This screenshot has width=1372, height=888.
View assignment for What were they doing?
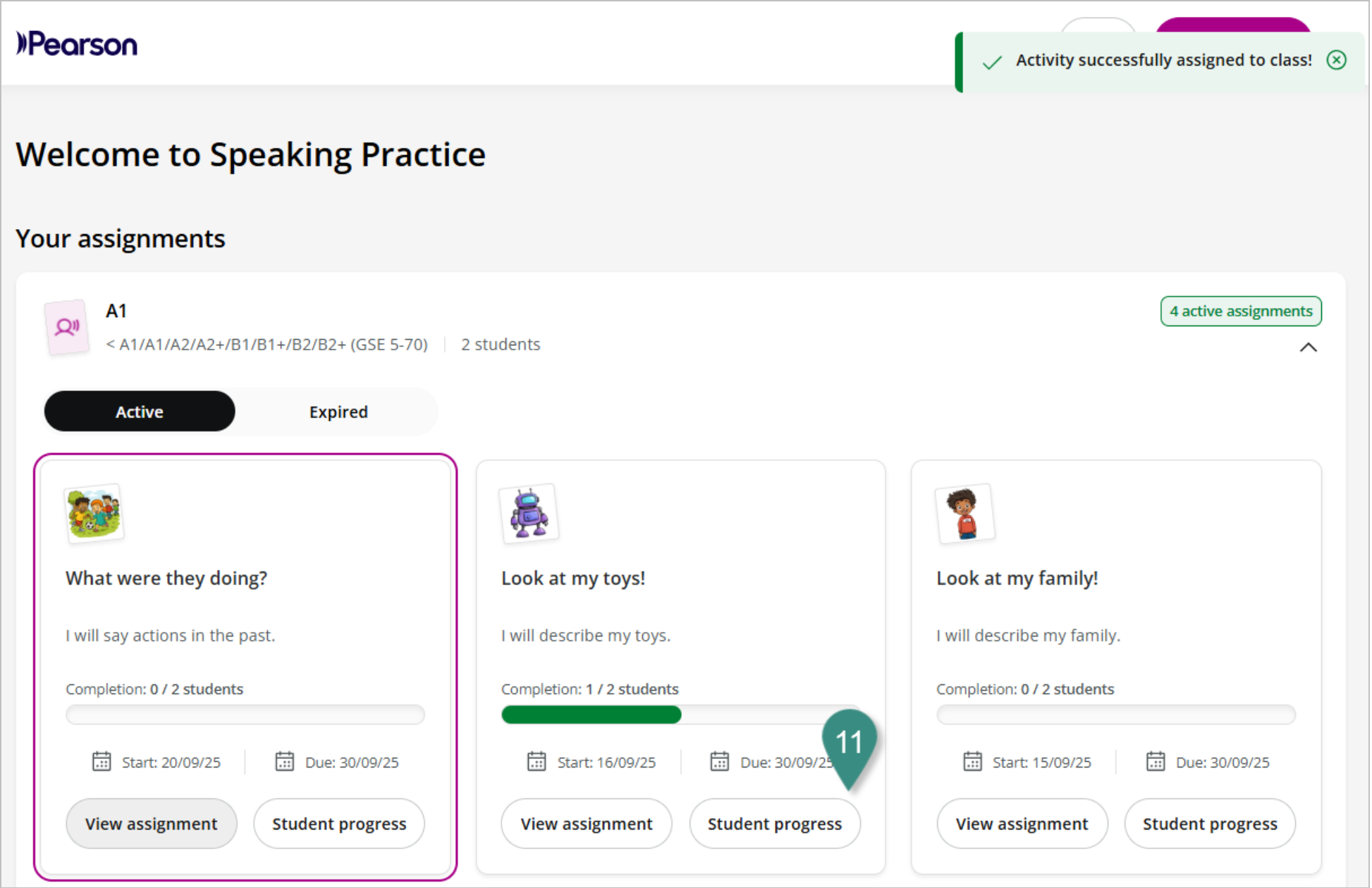[x=151, y=824]
